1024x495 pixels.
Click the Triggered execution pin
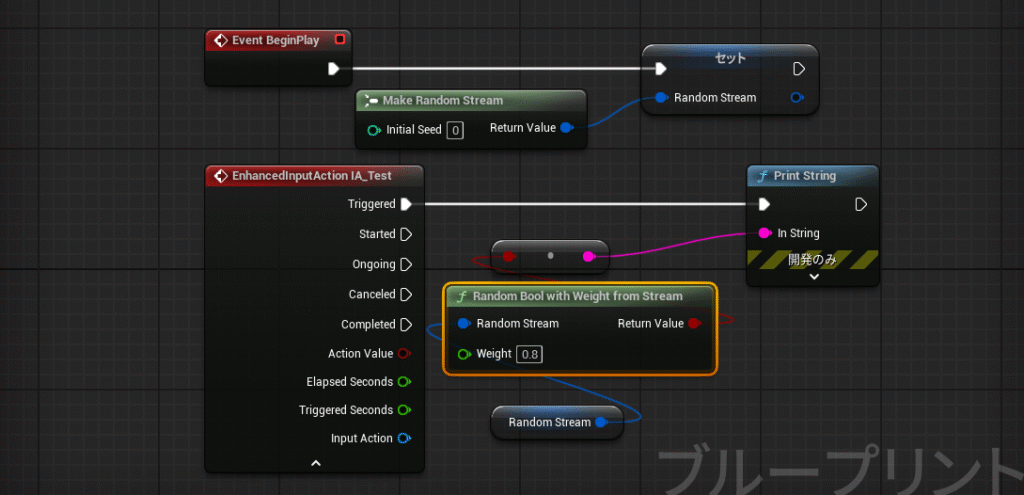pos(406,204)
